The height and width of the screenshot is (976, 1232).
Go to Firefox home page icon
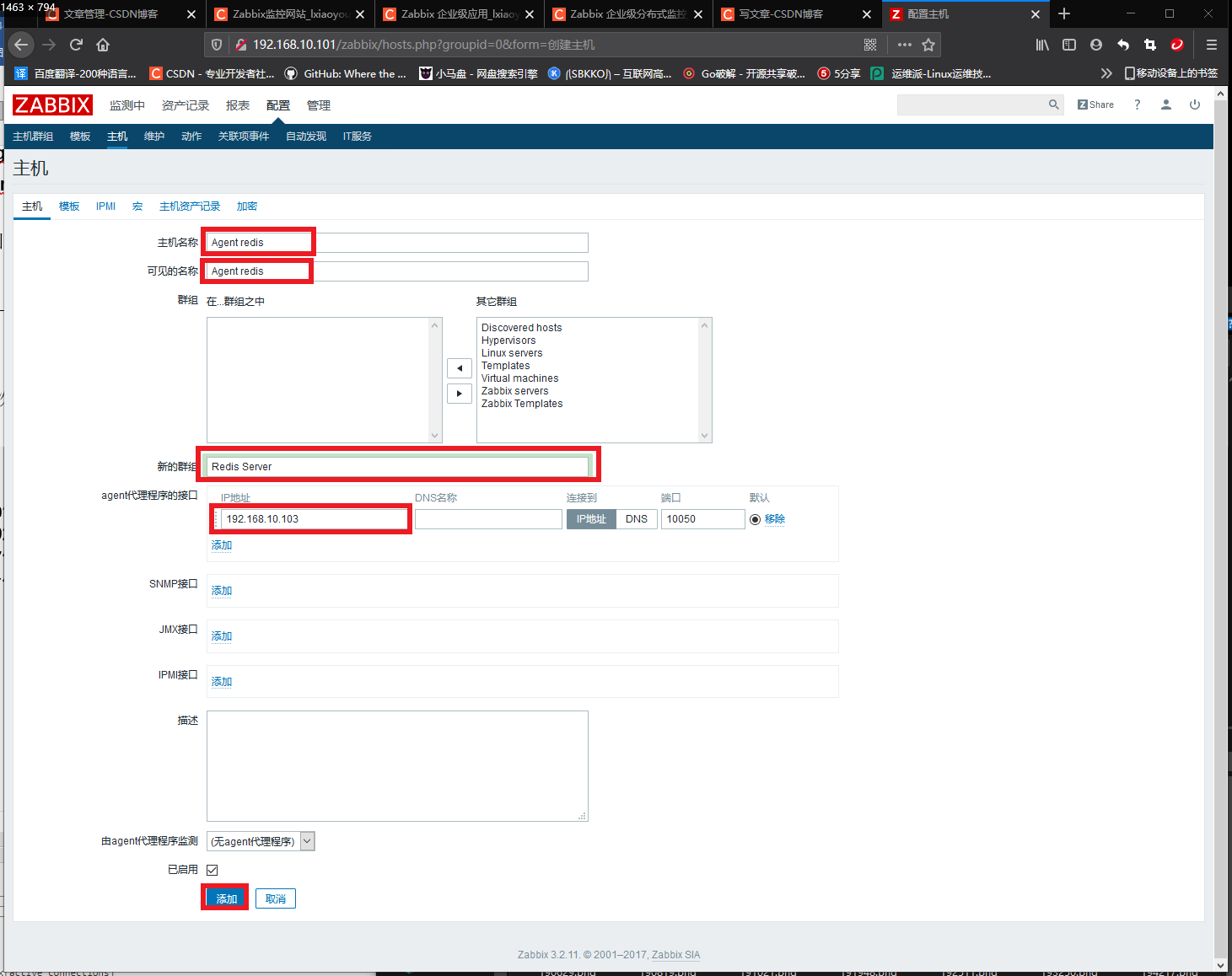(x=103, y=45)
